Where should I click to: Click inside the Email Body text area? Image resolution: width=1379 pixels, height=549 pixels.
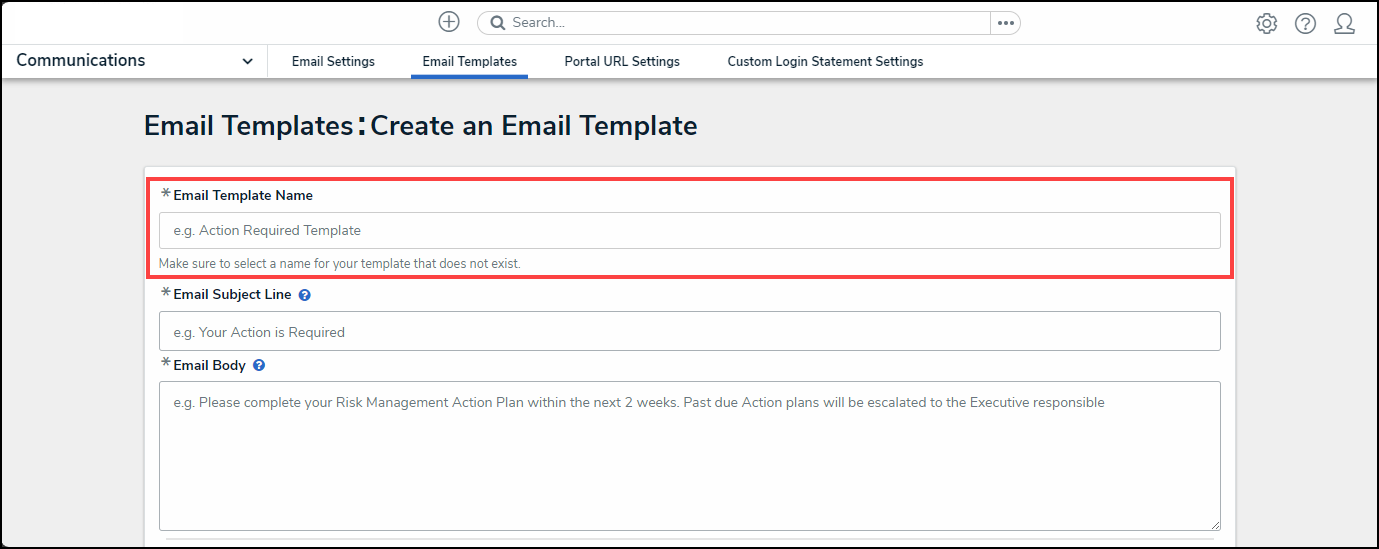coord(689,456)
